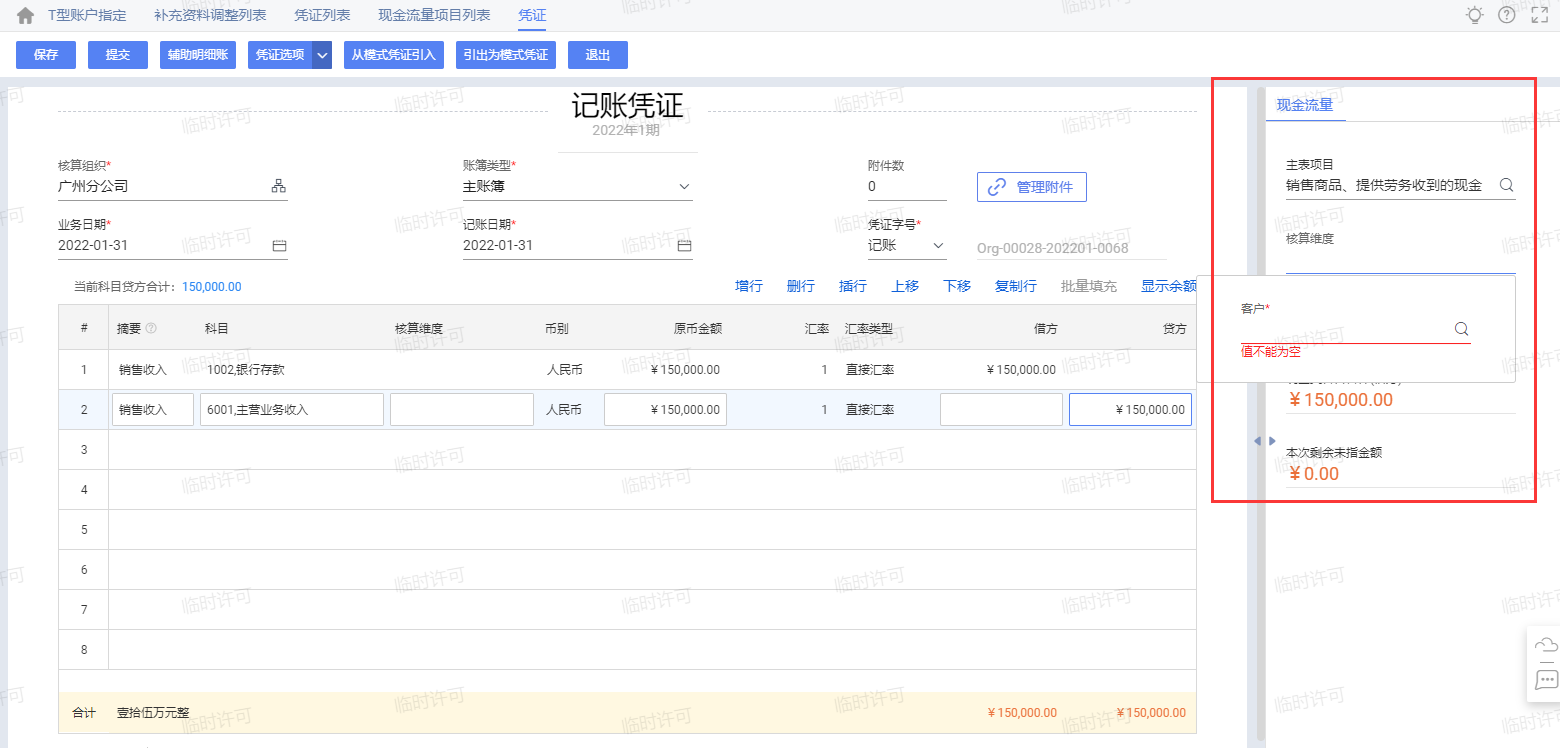The height and width of the screenshot is (748, 1560).
Task: Click the 批量填充 link
Action: (x=1089, y=286)
